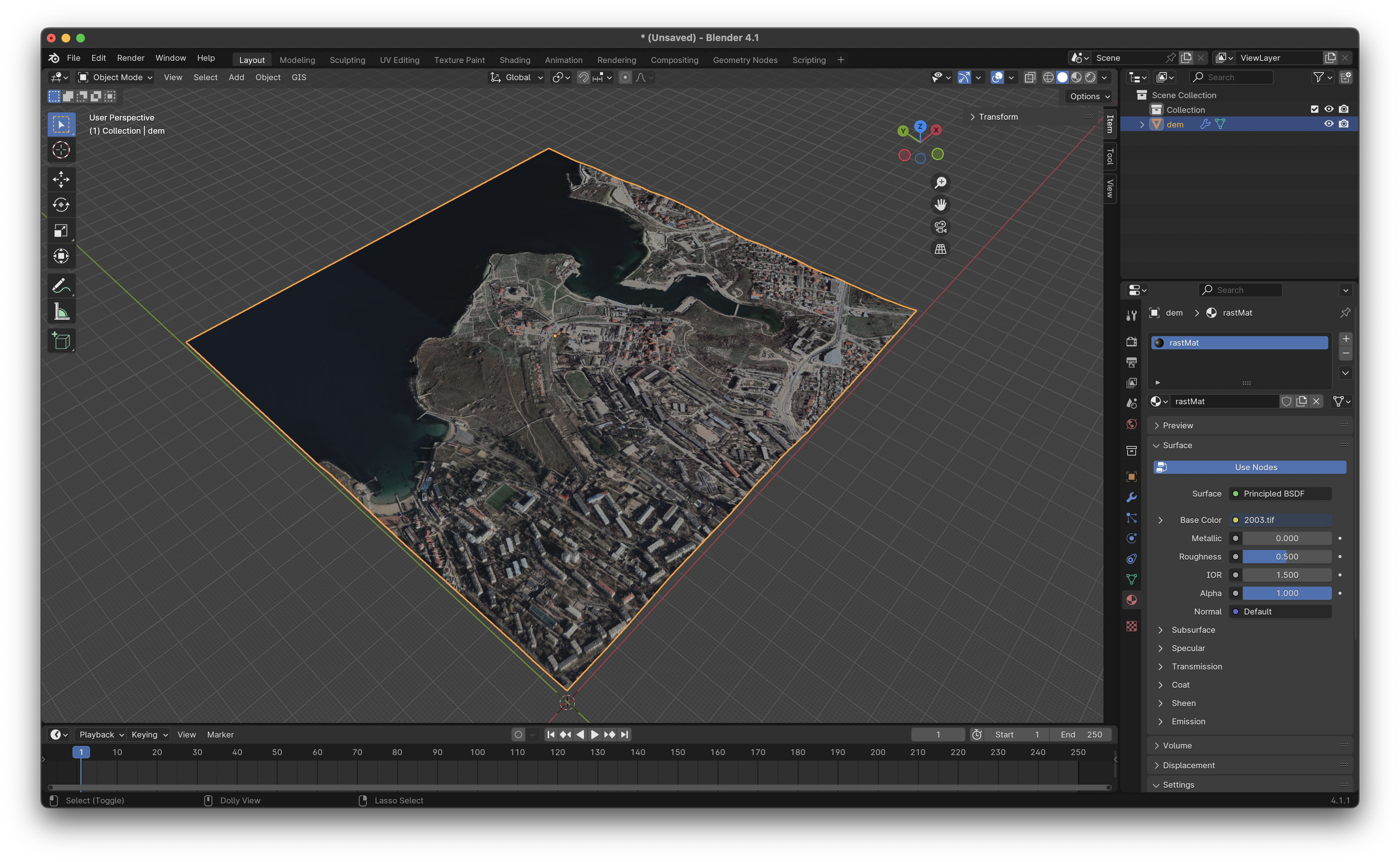Switch perspective/orthographic with grid icon
The height and width of the screenshot is (862, 1400).
(940, 249)
